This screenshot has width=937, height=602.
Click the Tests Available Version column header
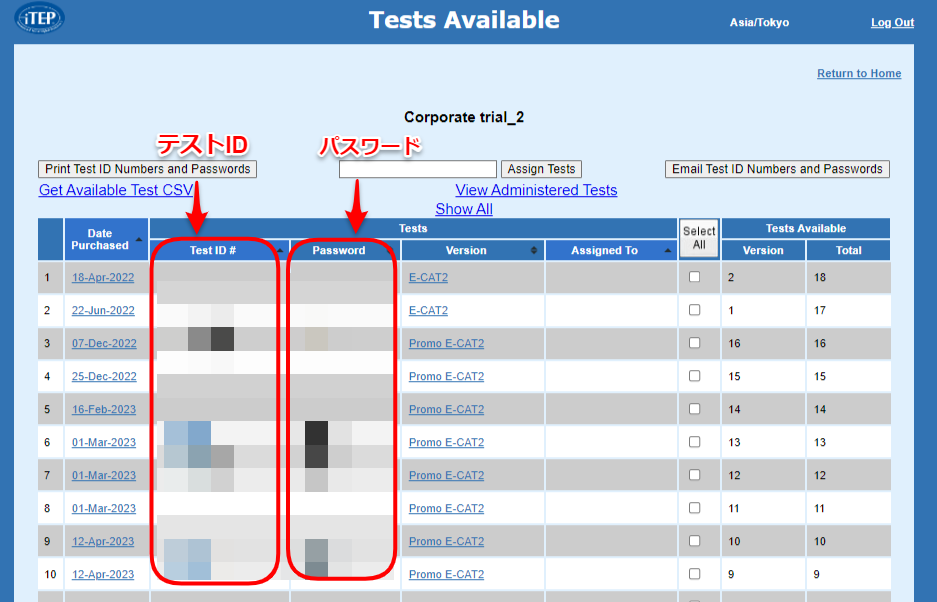(763, 250)
